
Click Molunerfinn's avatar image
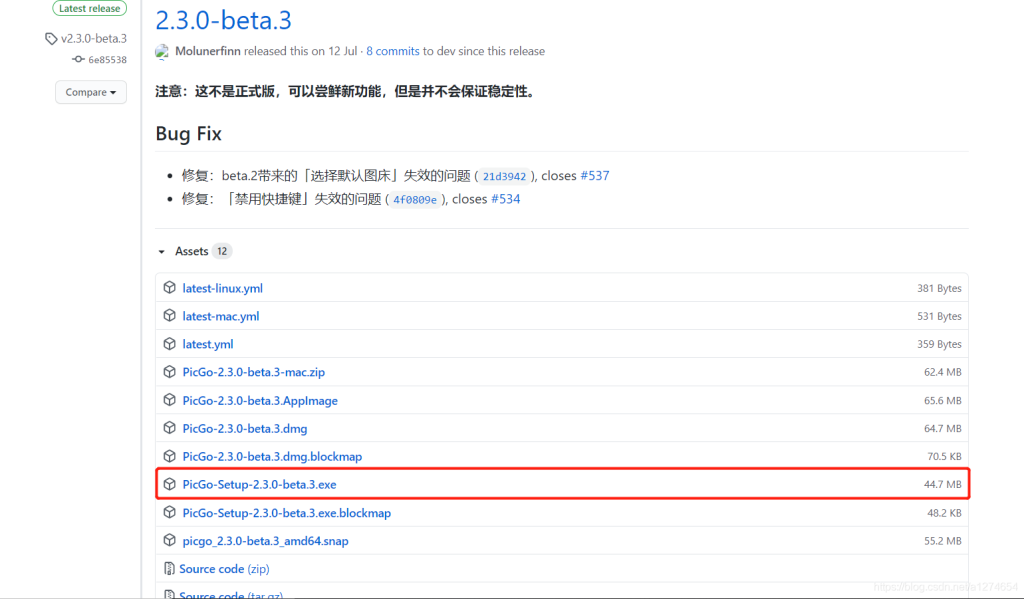(163, 51)
